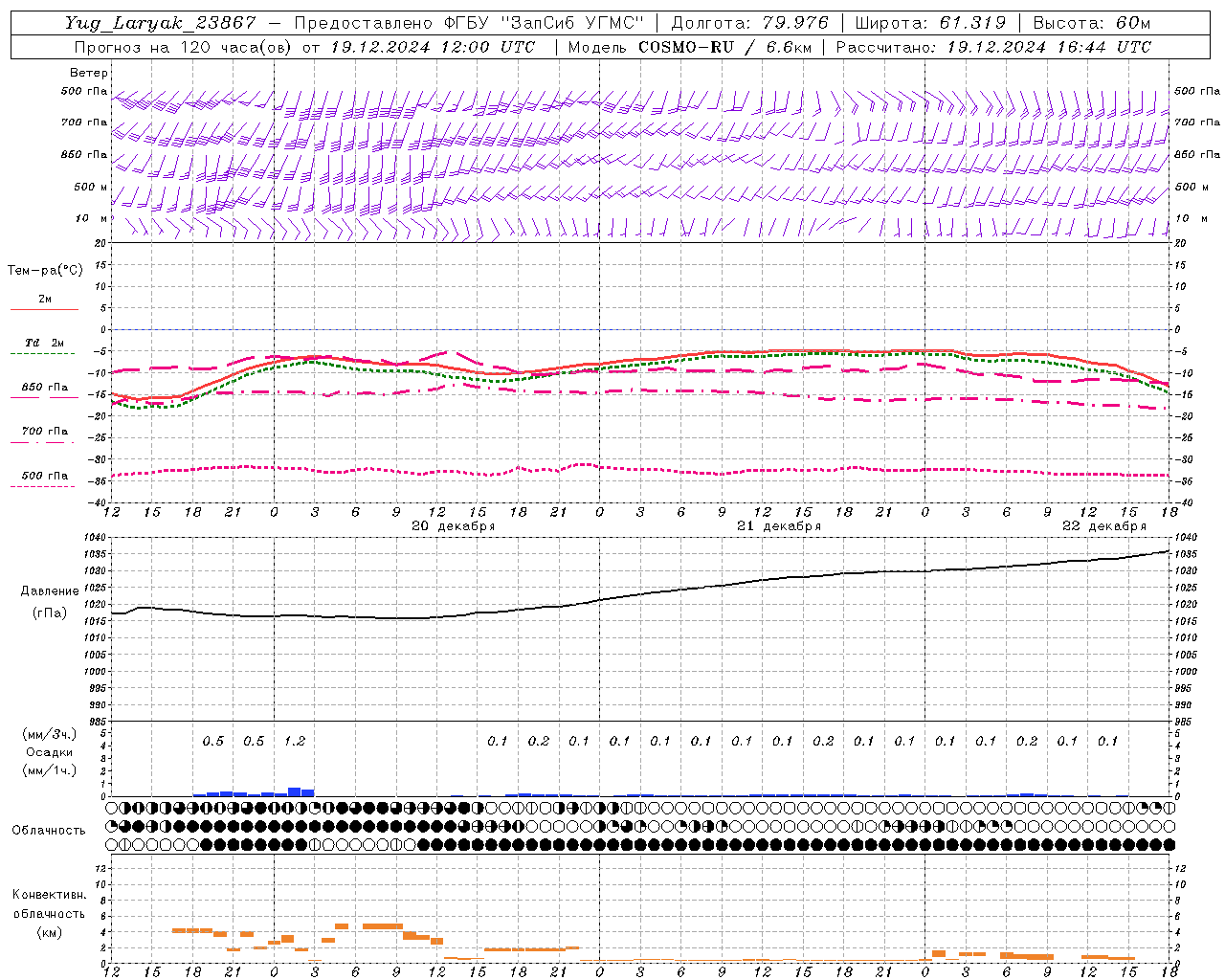Click the Td 2м dew point legend entry
Screen dimensions: 1225x980
coord(45,343)
